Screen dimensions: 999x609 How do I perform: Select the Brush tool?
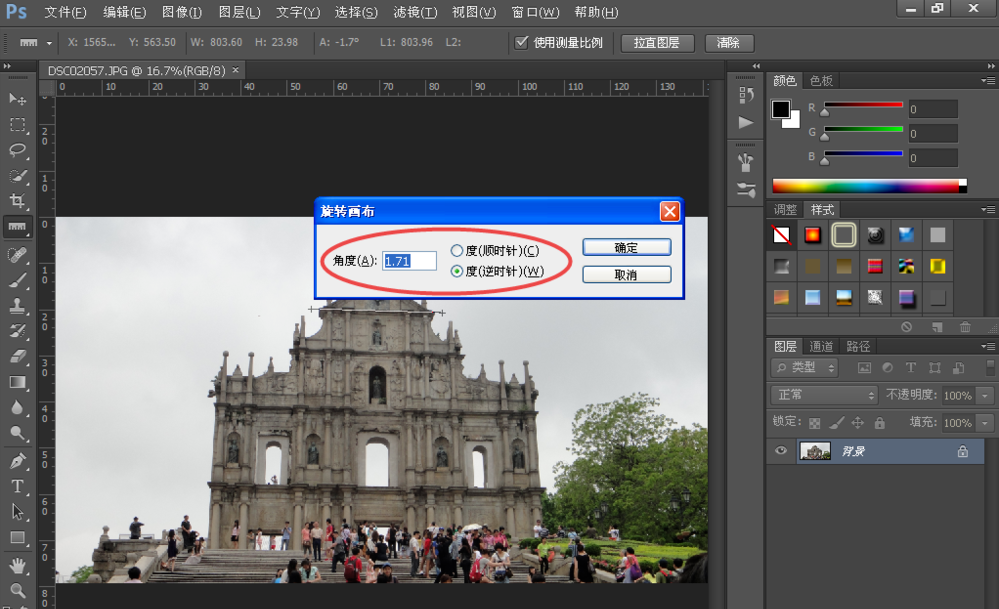tap(17, 279)
